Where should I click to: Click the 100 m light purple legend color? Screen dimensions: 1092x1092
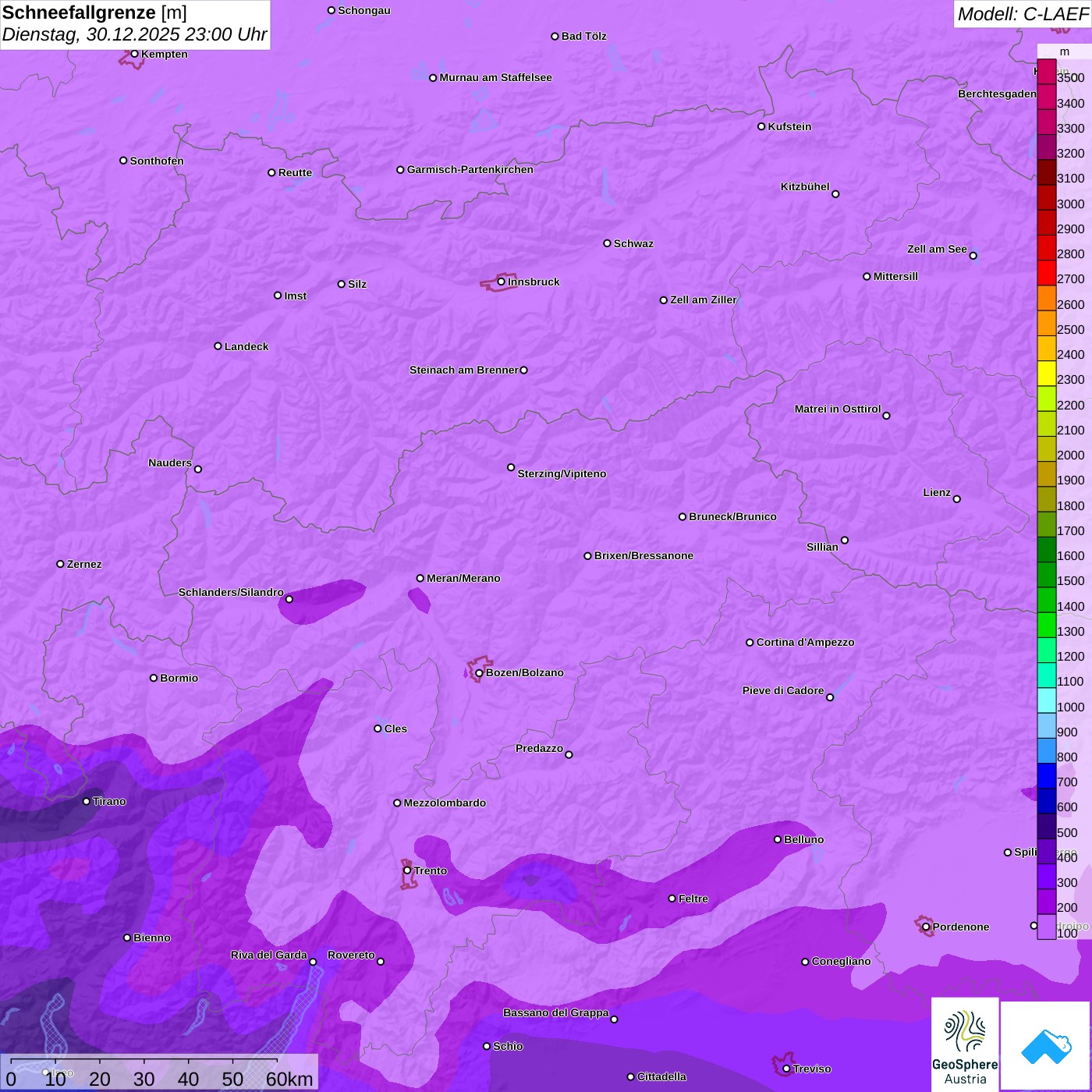point(1047,927)
